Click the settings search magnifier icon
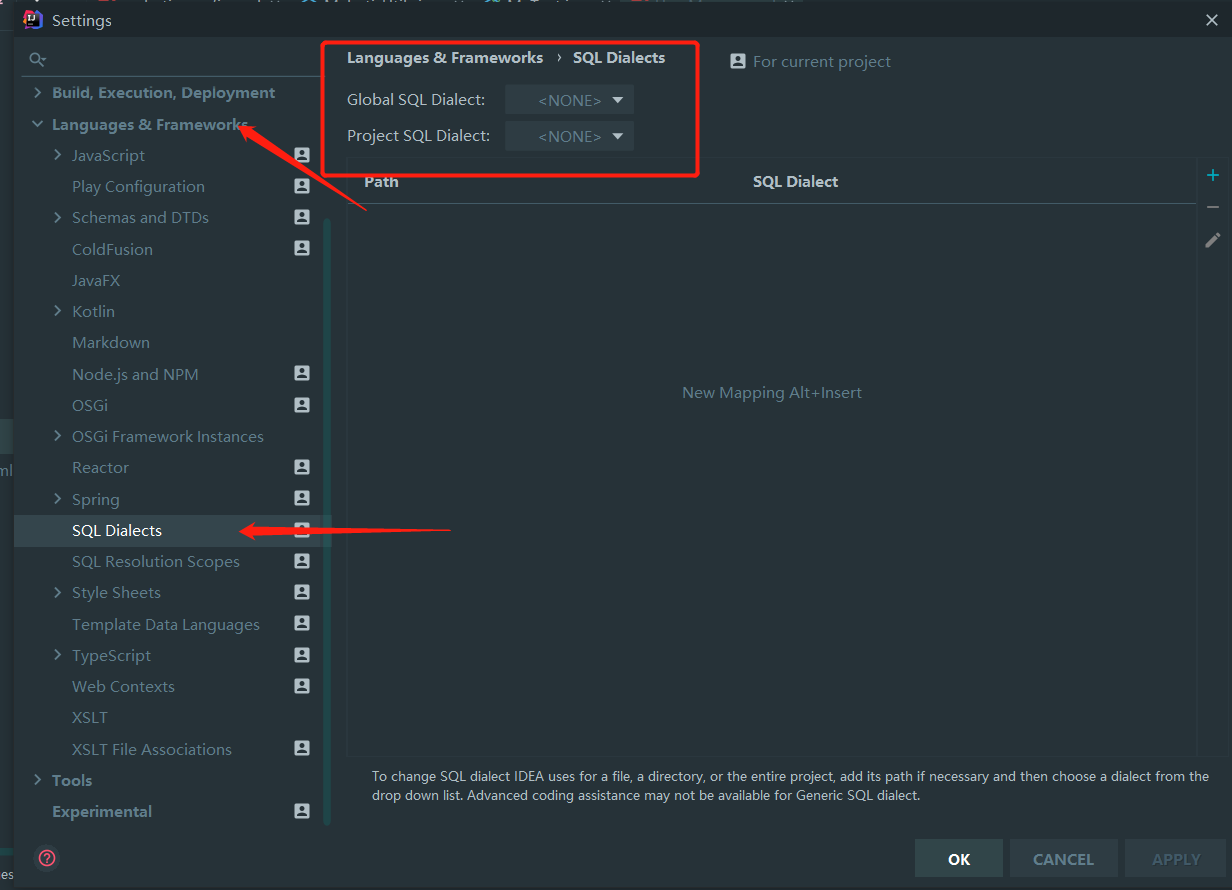1232x890 pixels. coord(38,60)
